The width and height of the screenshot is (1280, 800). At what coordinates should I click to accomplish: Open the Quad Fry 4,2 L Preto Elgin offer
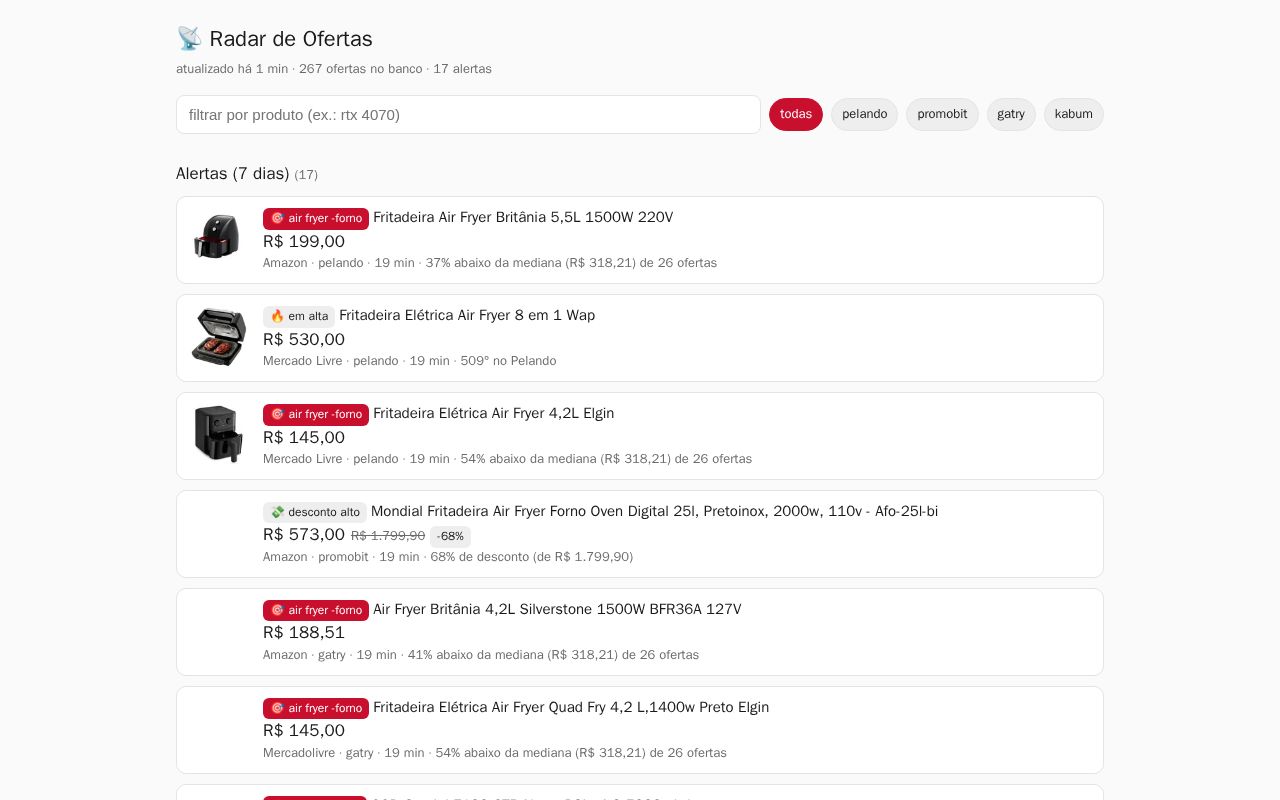point(571,707)
